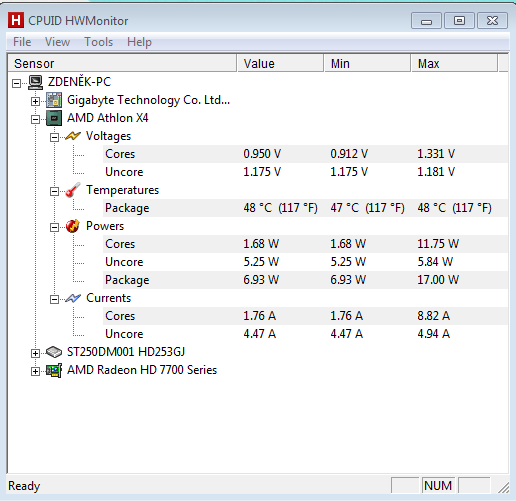This screenshot has width=516, height=501.
Task: Click the window resize grip corner
Action: click(504, 487)
